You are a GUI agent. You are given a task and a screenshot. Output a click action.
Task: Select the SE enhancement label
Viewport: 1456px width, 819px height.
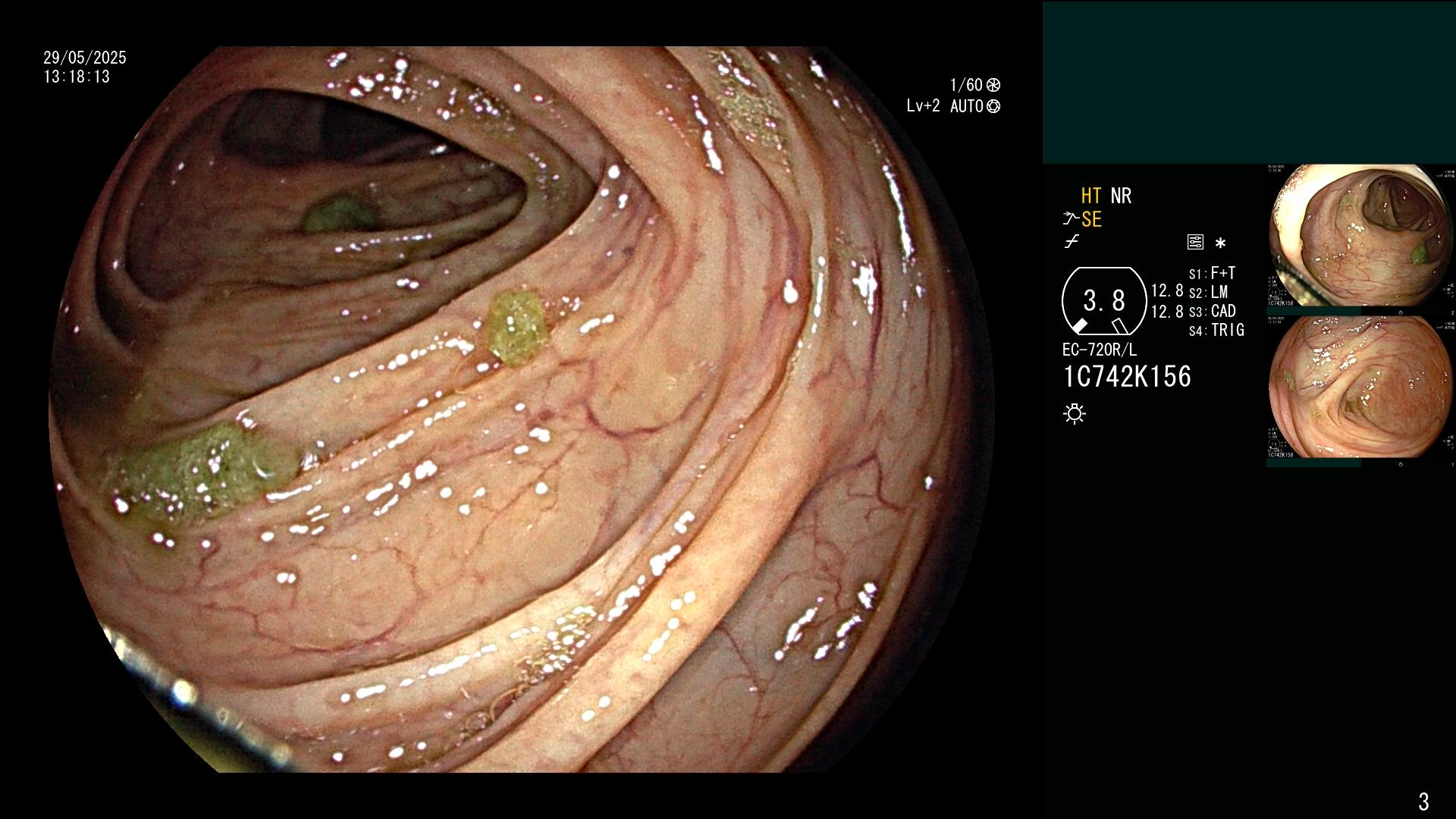coord(1091,219)
